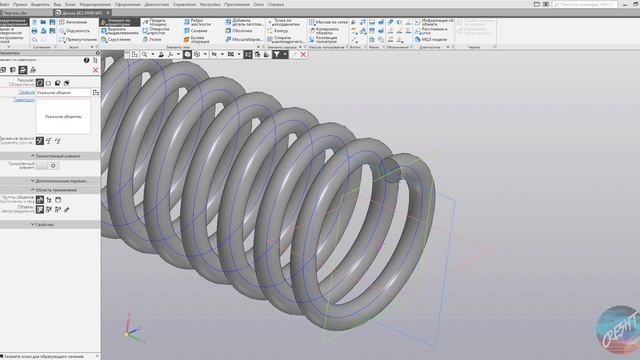Expand the Свойства section
640x360 pixels.
pyautogui.click(x=50, y=224)
